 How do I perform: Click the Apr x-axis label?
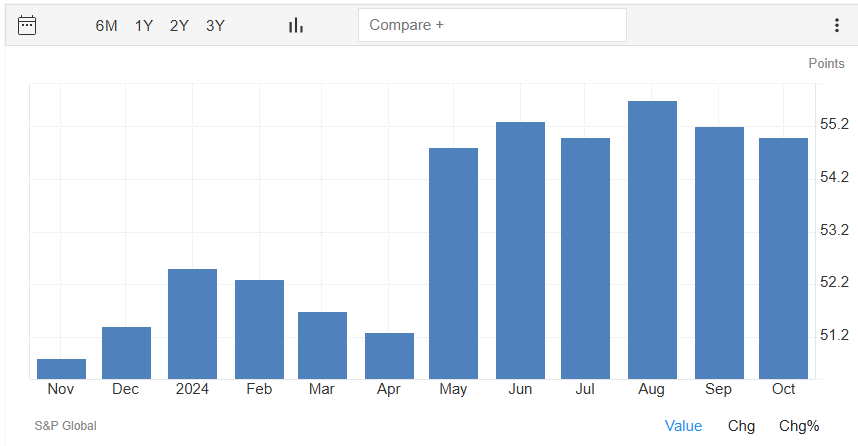pos(389,390)
